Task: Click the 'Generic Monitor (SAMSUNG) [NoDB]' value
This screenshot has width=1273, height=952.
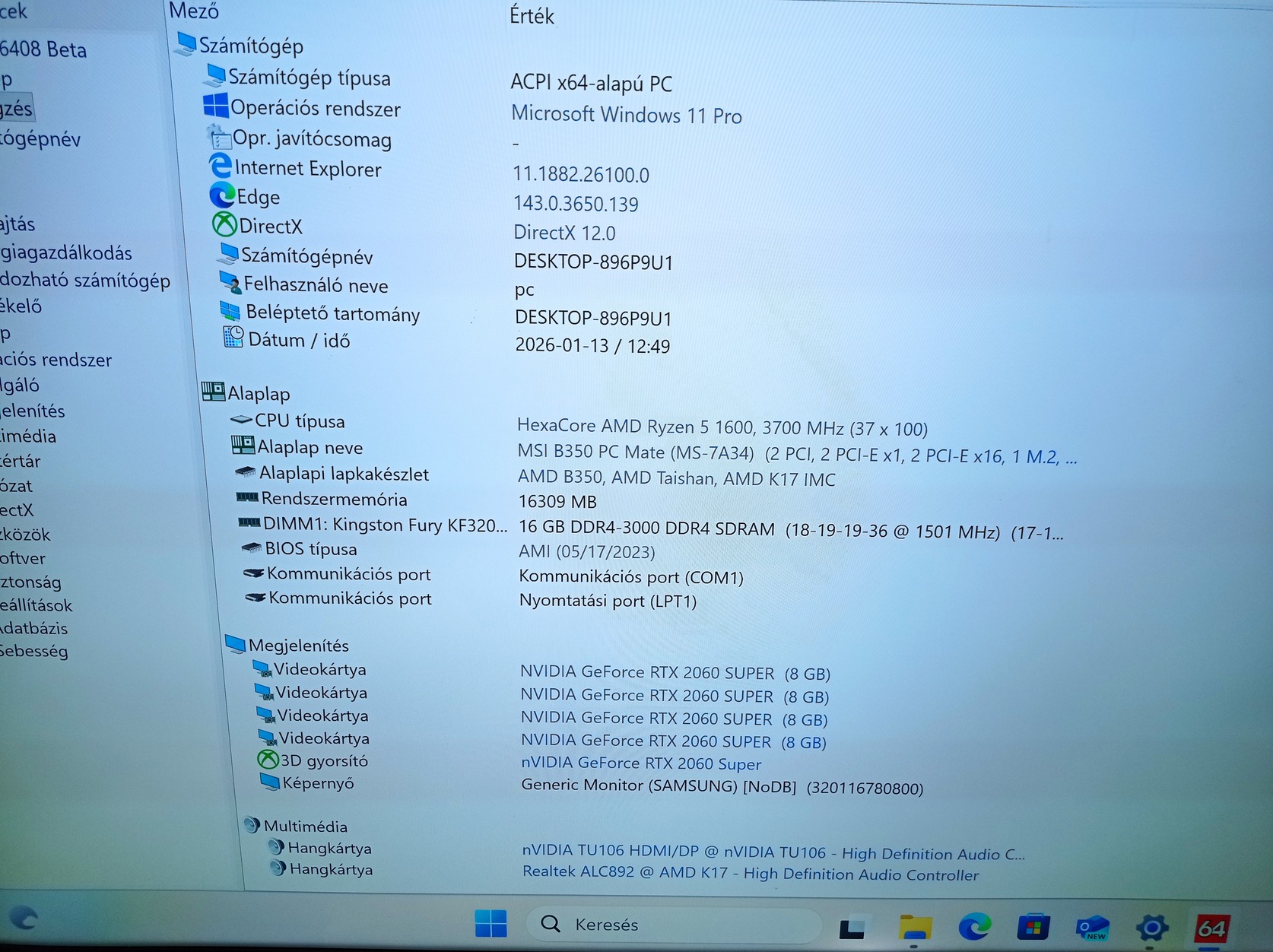Action: tap(722, 786)
